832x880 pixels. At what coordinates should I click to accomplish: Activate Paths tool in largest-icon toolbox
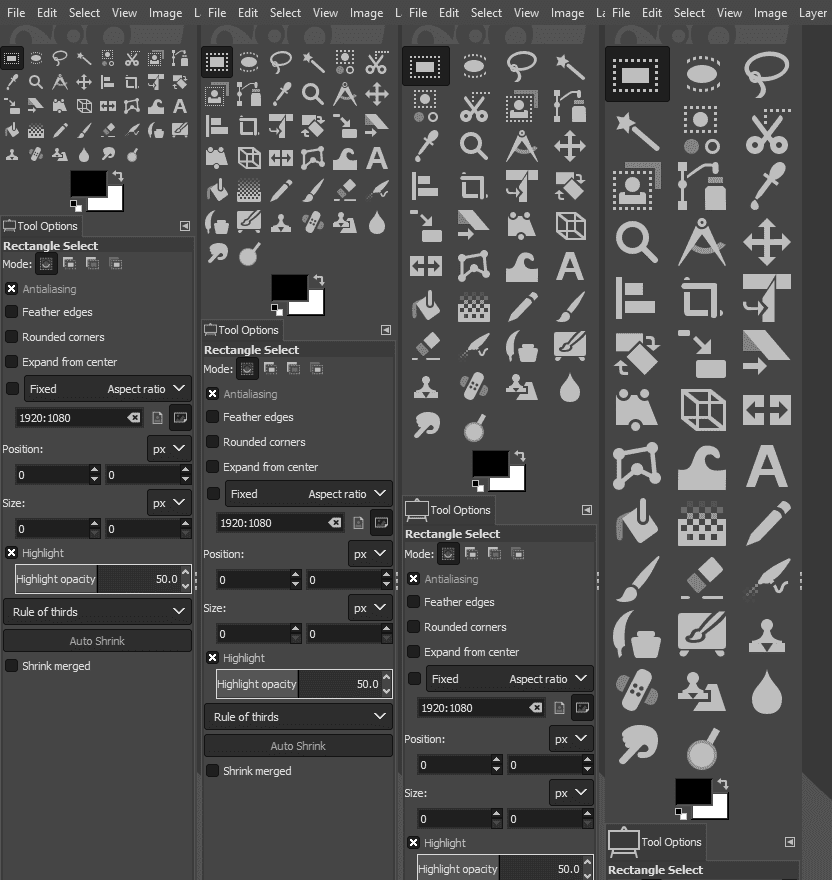tap(702, 186)
